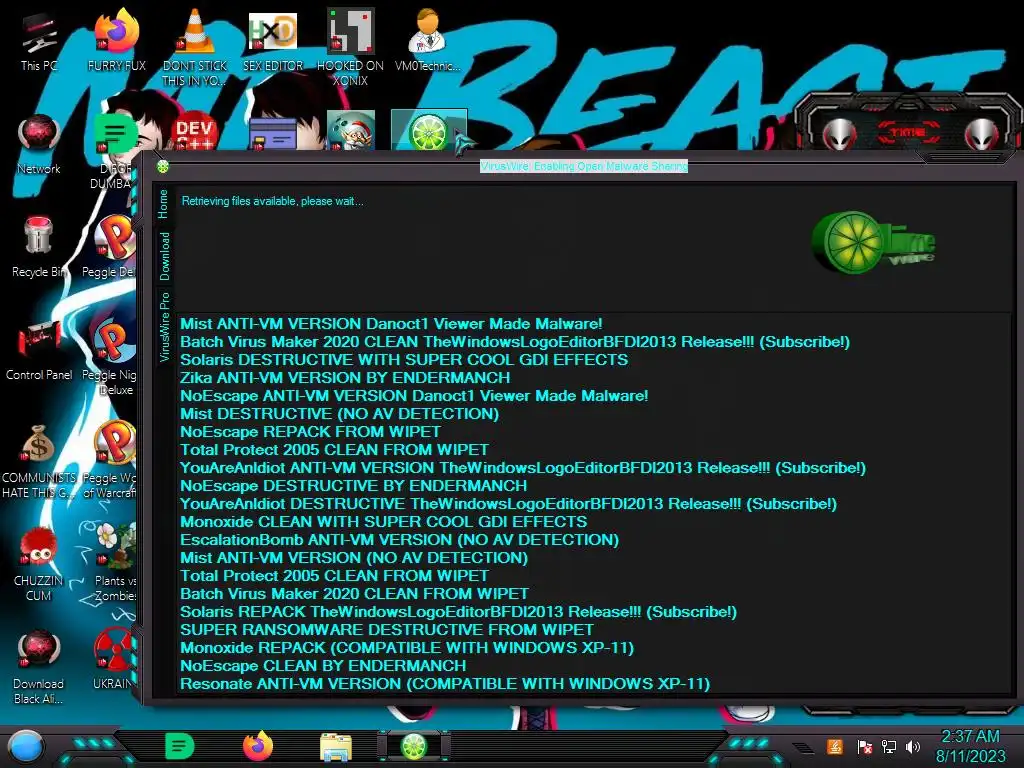Click the network tray icon
Image resolution: width=1024 pixels, height=768 pixels.
point(888,746)
